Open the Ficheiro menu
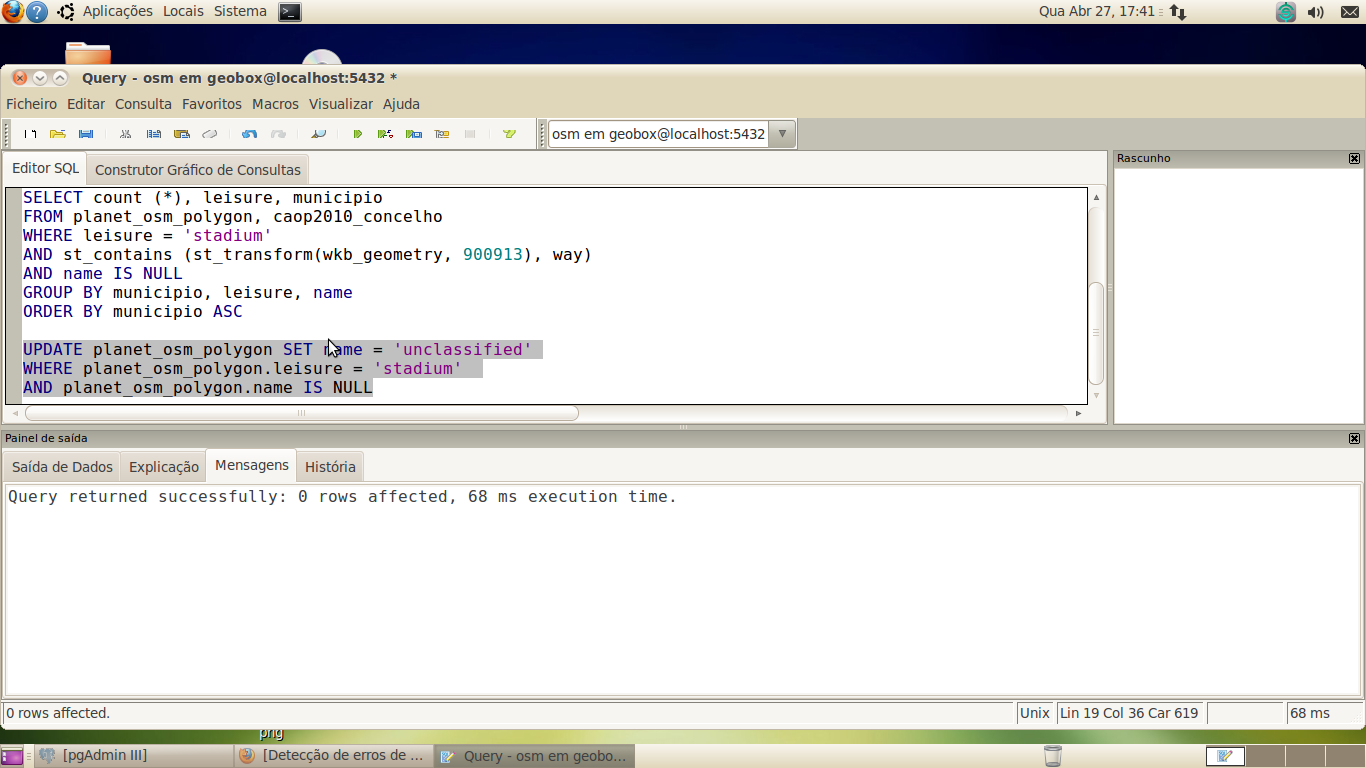The image size is (1366, 768). pos(32,104)
